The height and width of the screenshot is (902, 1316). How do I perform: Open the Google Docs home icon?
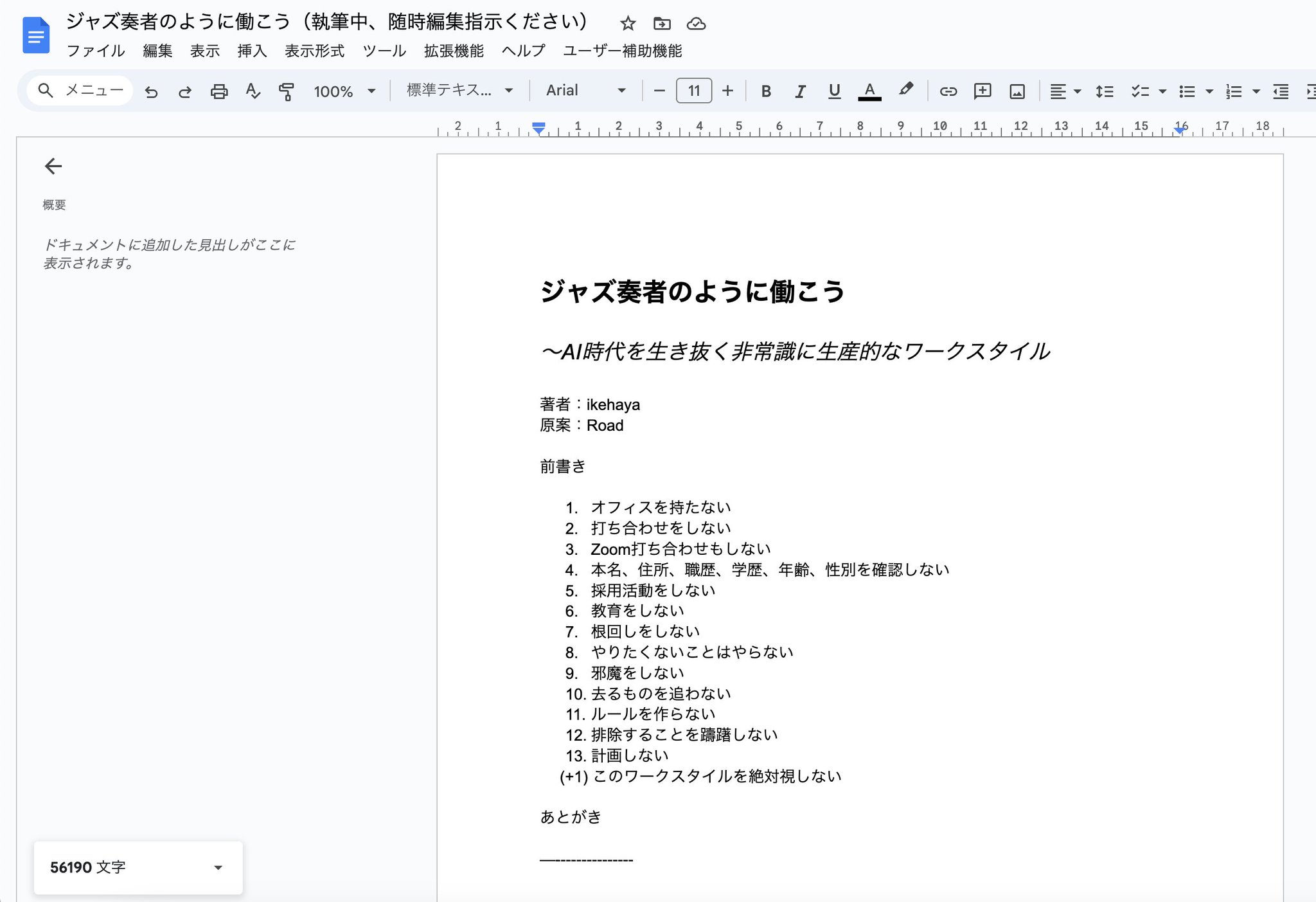36,35
